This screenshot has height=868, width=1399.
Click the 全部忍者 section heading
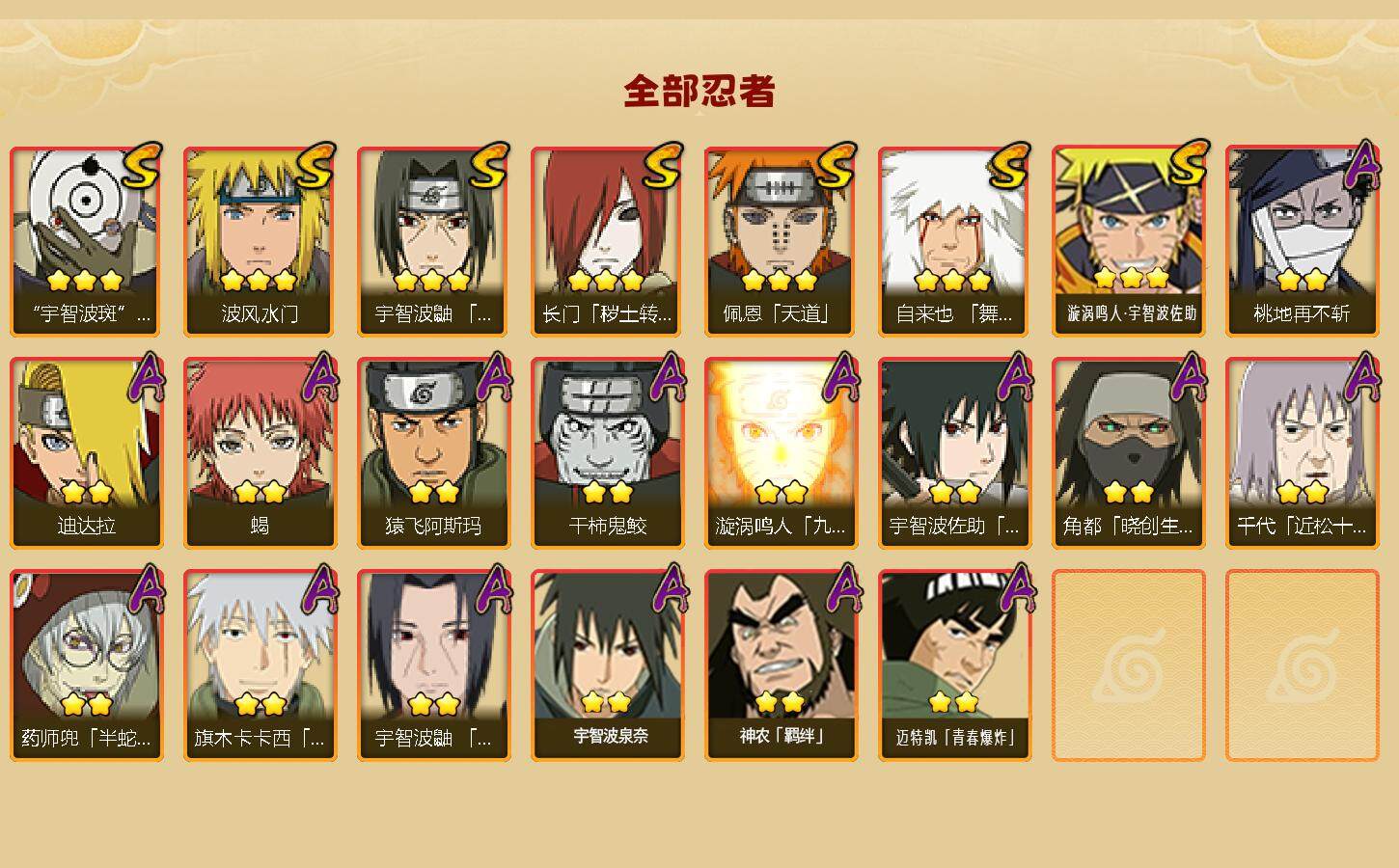click(x=699, y=91)
